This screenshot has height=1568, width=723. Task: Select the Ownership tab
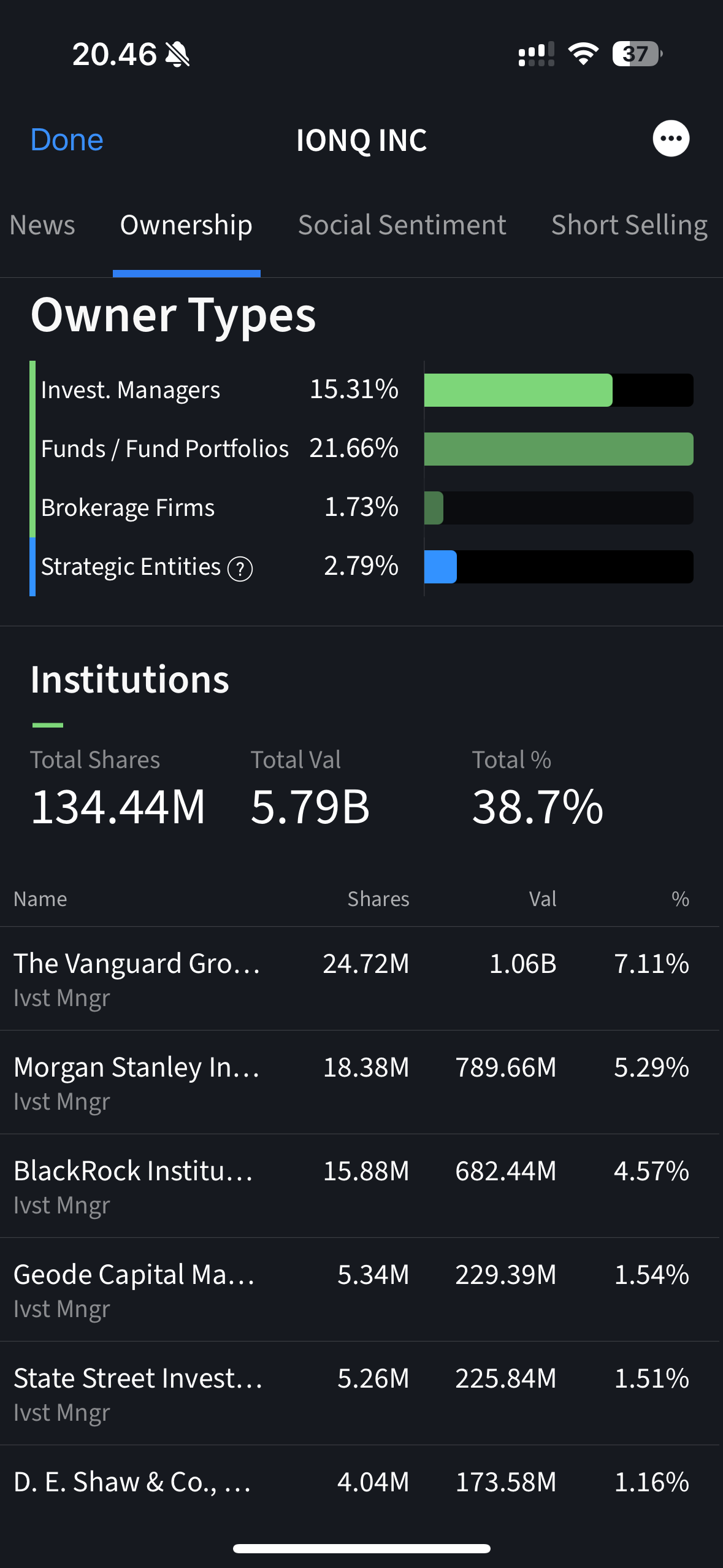click(x=186, y=225)
